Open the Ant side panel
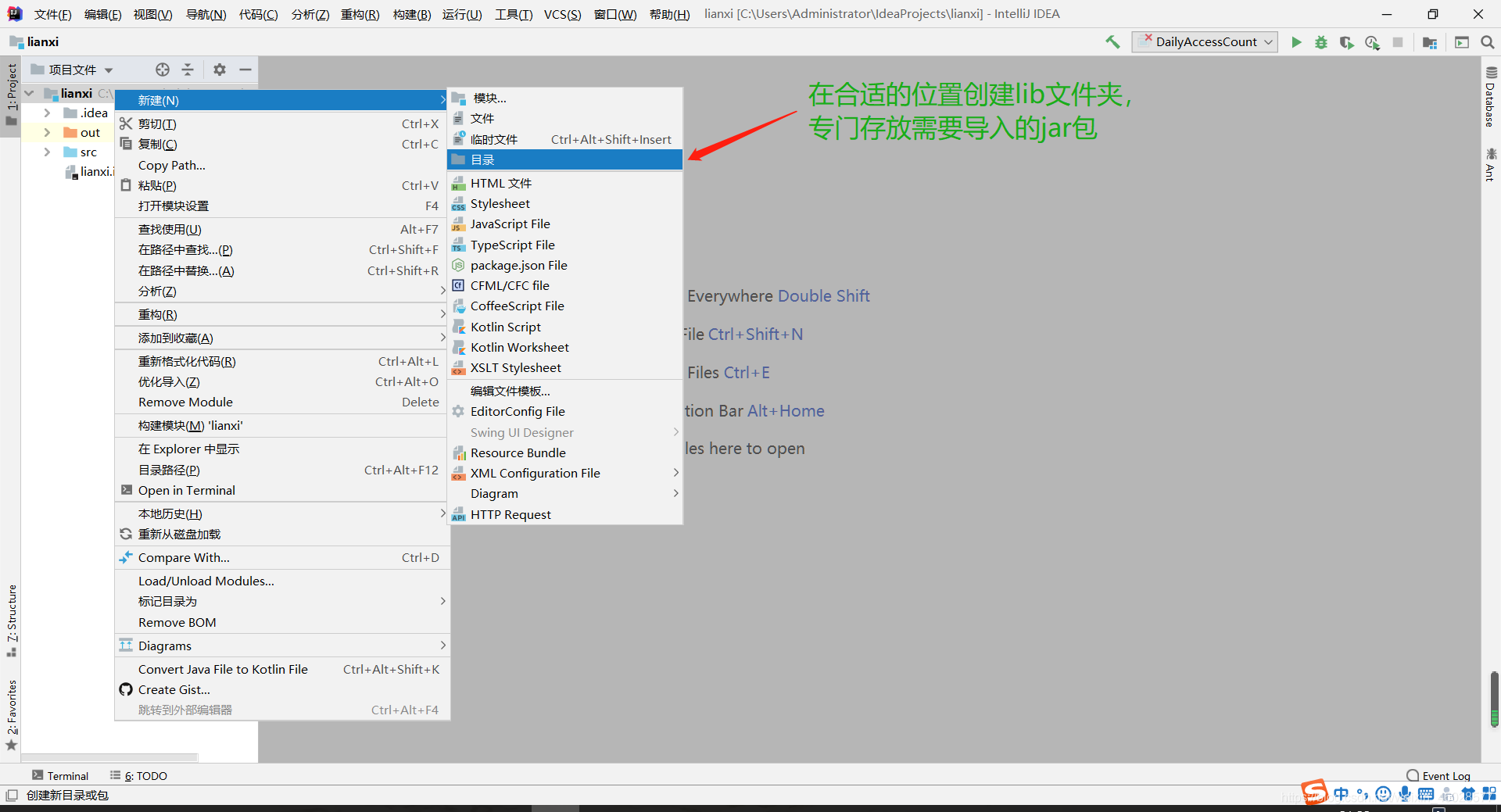The width and height of the screenshot is (1501, 812). click(x=1491, y=164)
